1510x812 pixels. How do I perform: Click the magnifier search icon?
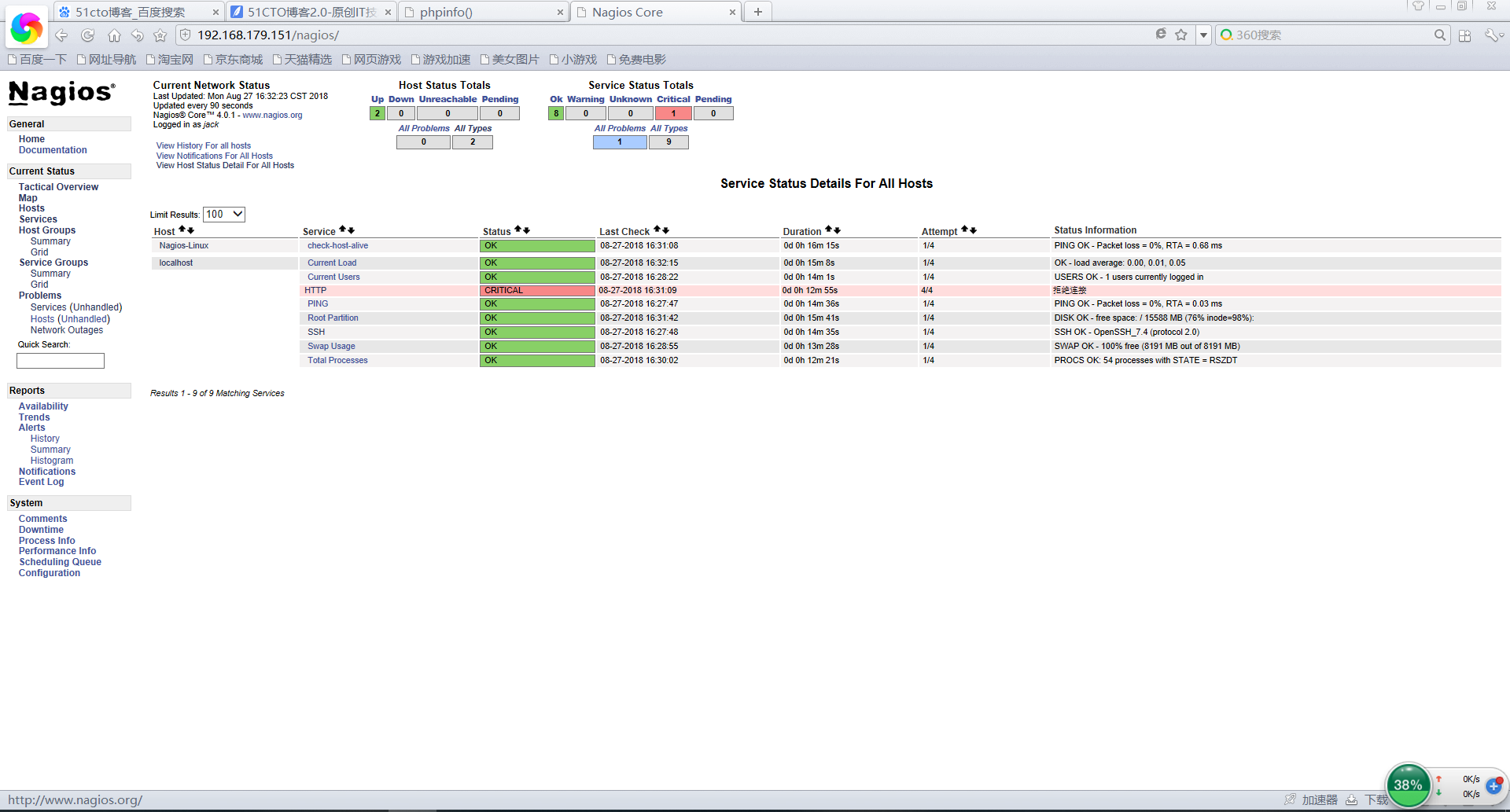[x=1440, y=35]
